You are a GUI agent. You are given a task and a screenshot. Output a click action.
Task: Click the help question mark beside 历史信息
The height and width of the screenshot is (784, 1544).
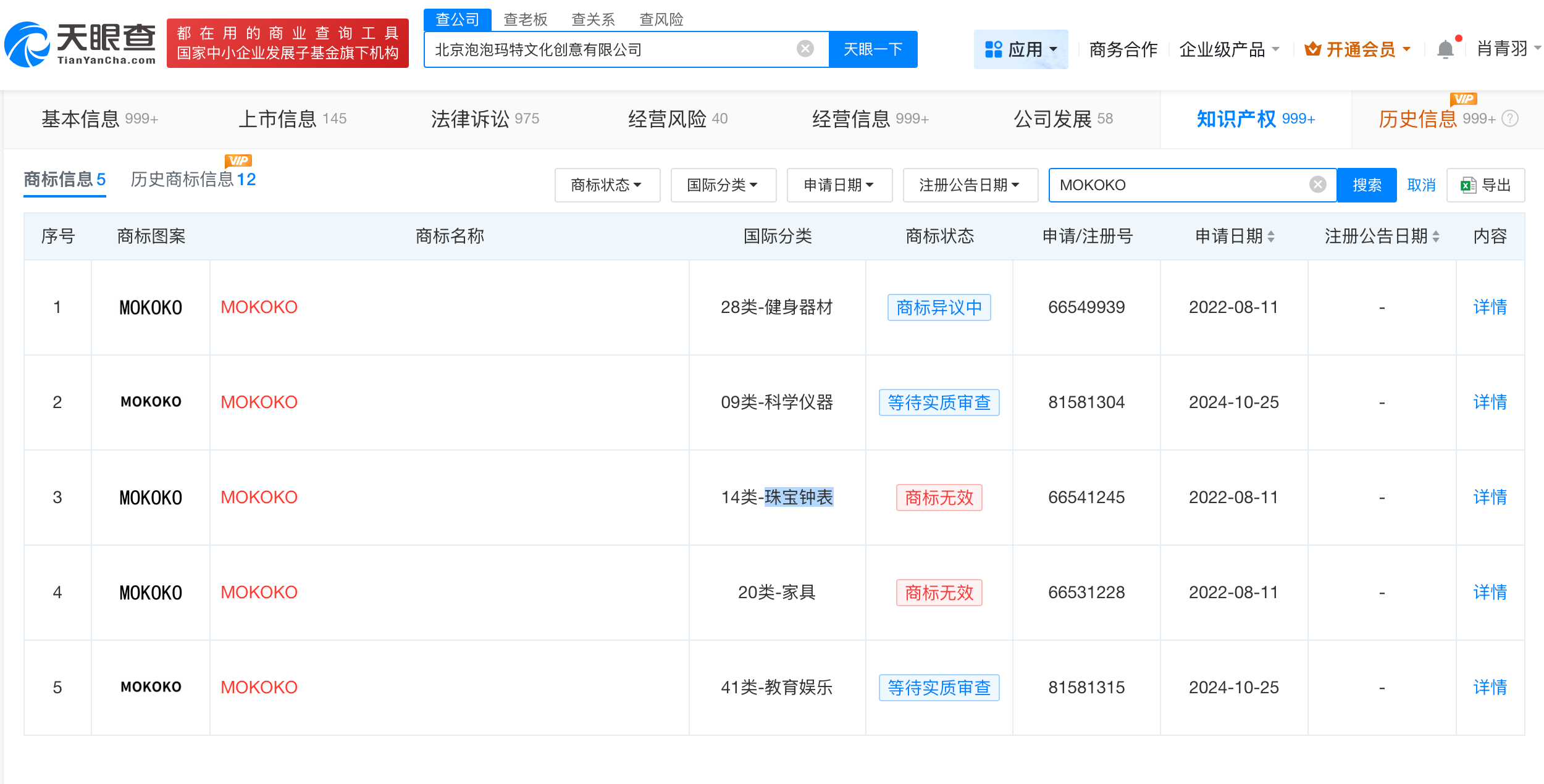1511,119
